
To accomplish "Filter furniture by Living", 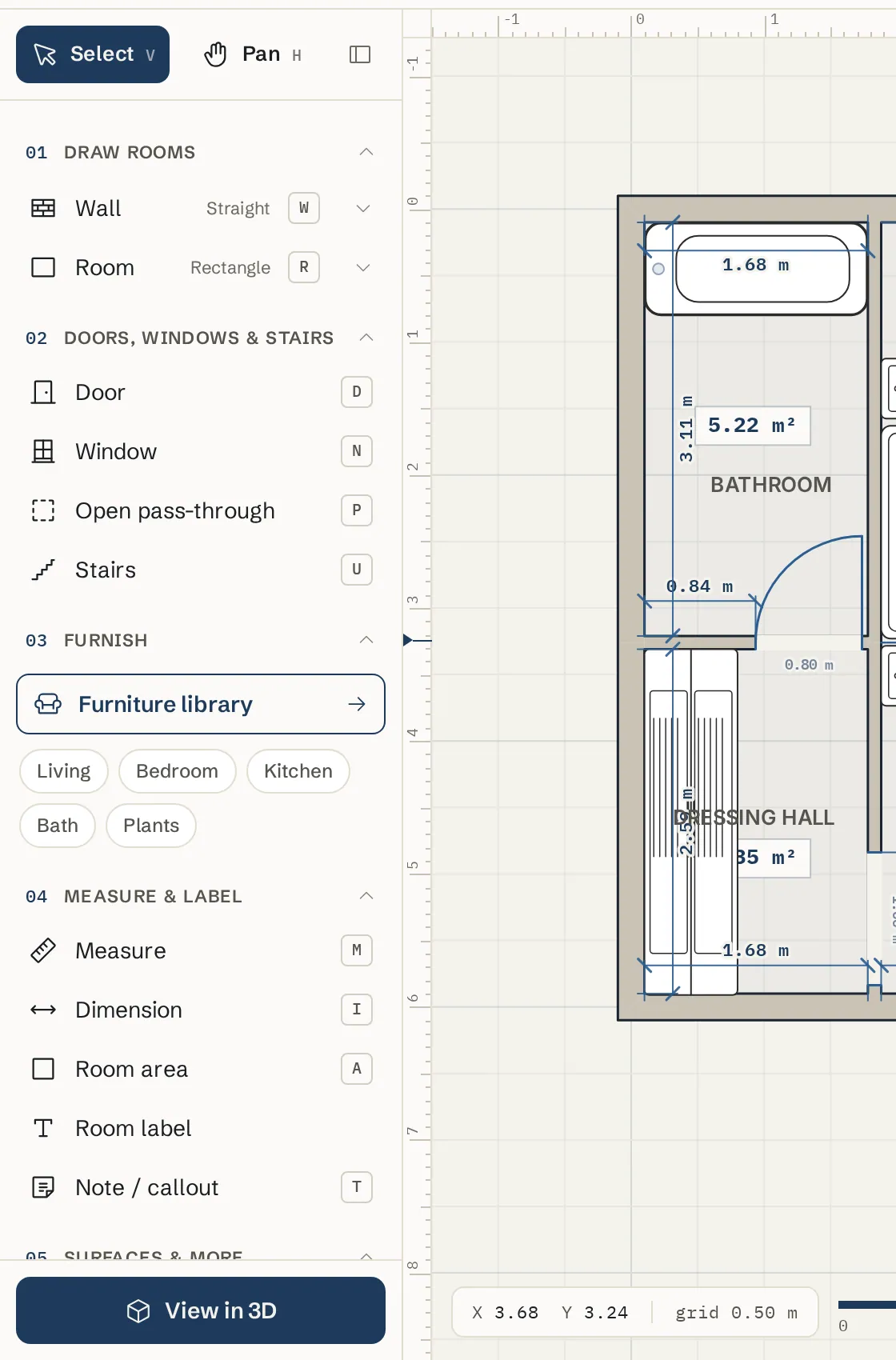I will coord(64,771).
